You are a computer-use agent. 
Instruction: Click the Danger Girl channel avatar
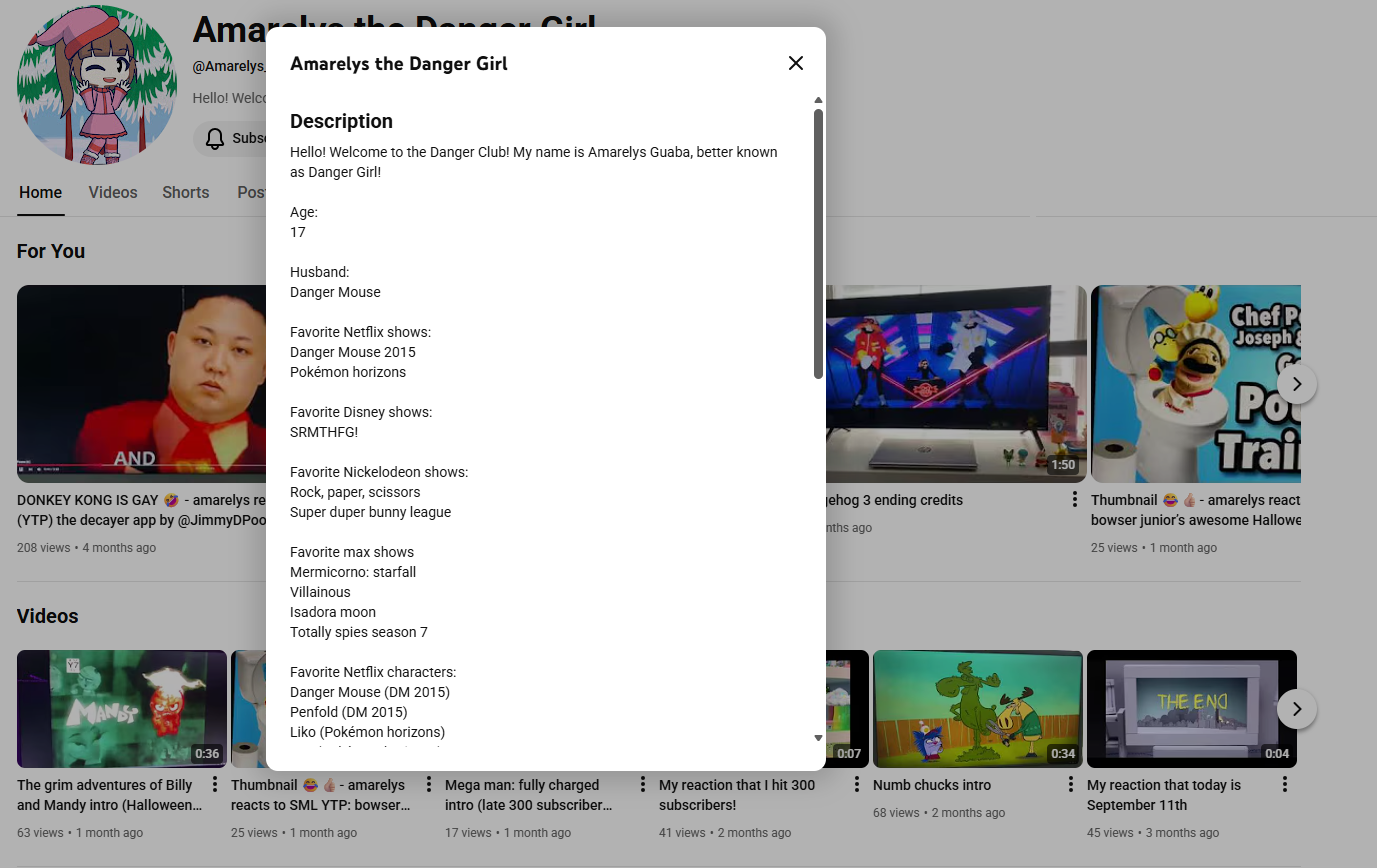pyautogui.click(x=97, y=85)
